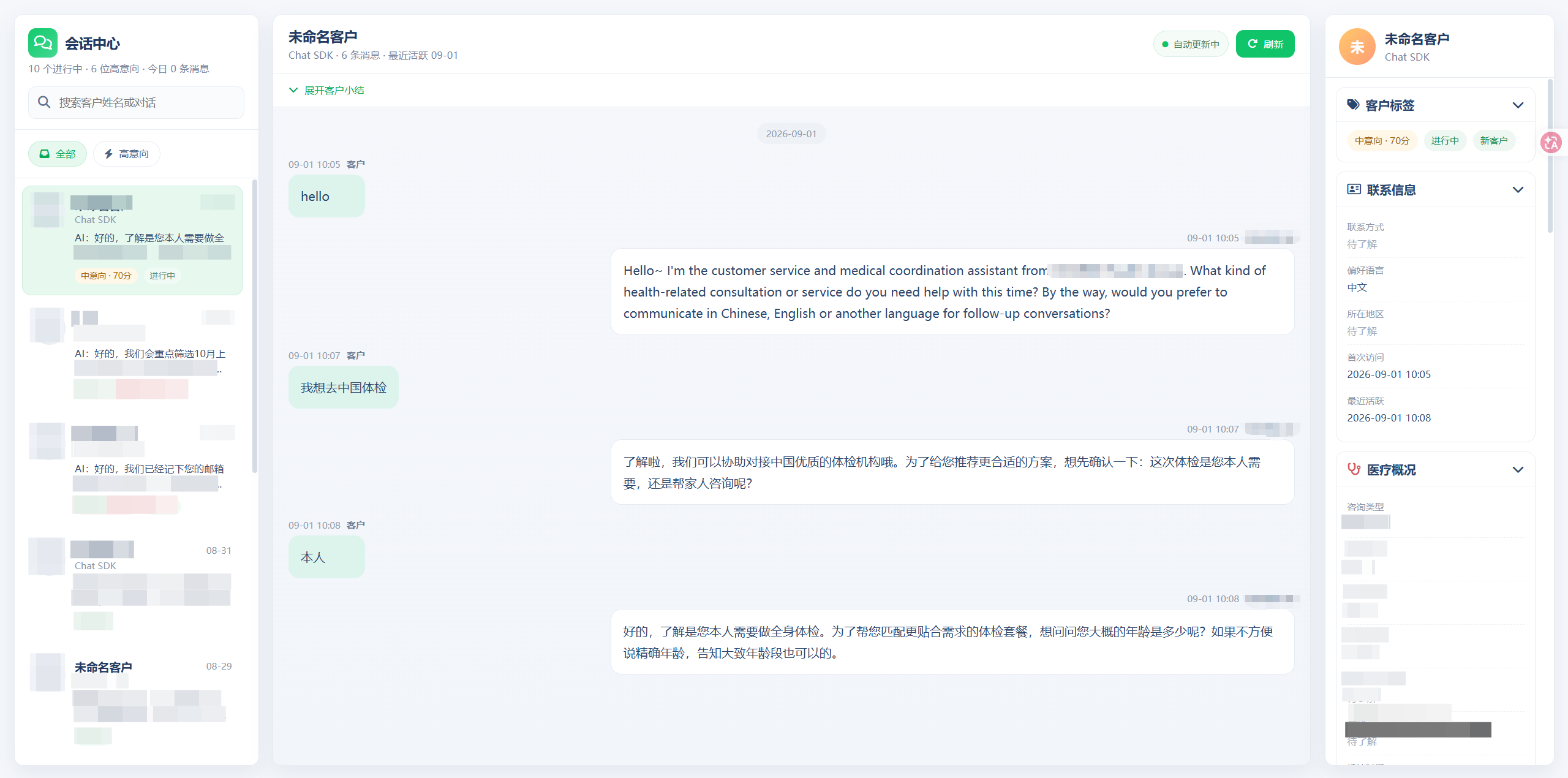The image size is (1568, 778).
Task: Click the 所在地区 value 待了解
Action: click(x=1362, y=331)
